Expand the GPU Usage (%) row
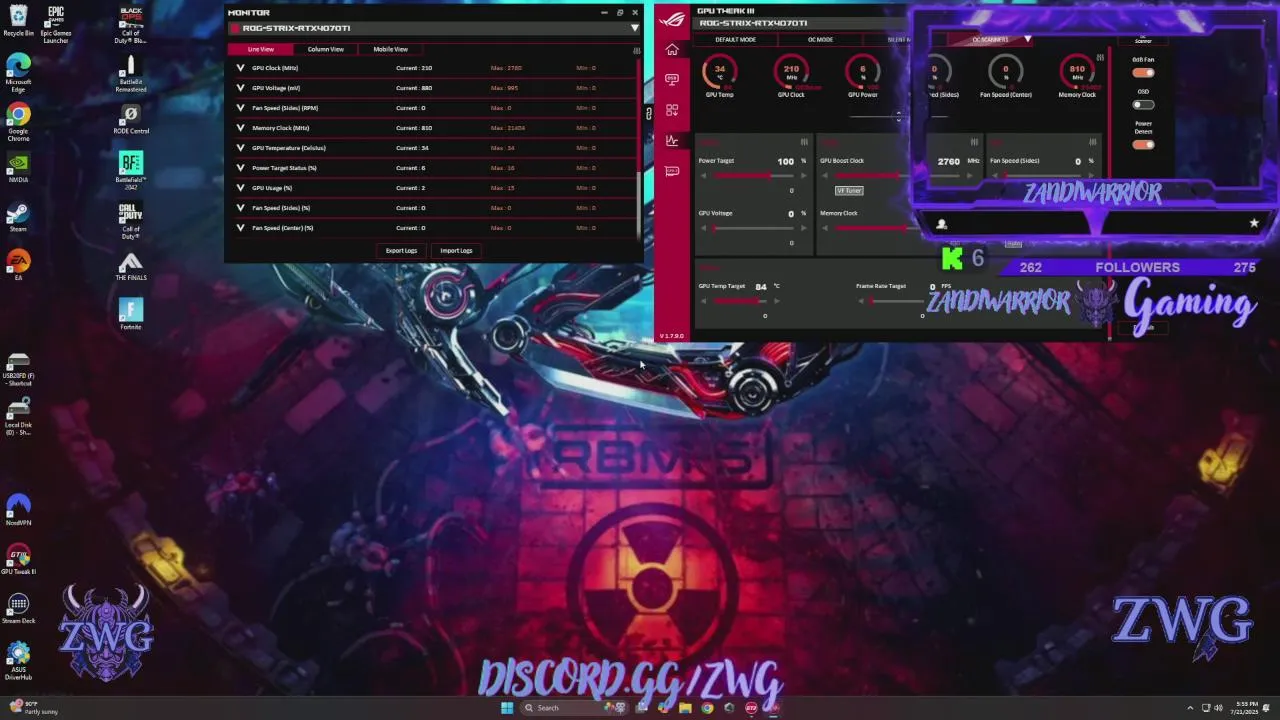1280x720 pixels. [240, 188]
